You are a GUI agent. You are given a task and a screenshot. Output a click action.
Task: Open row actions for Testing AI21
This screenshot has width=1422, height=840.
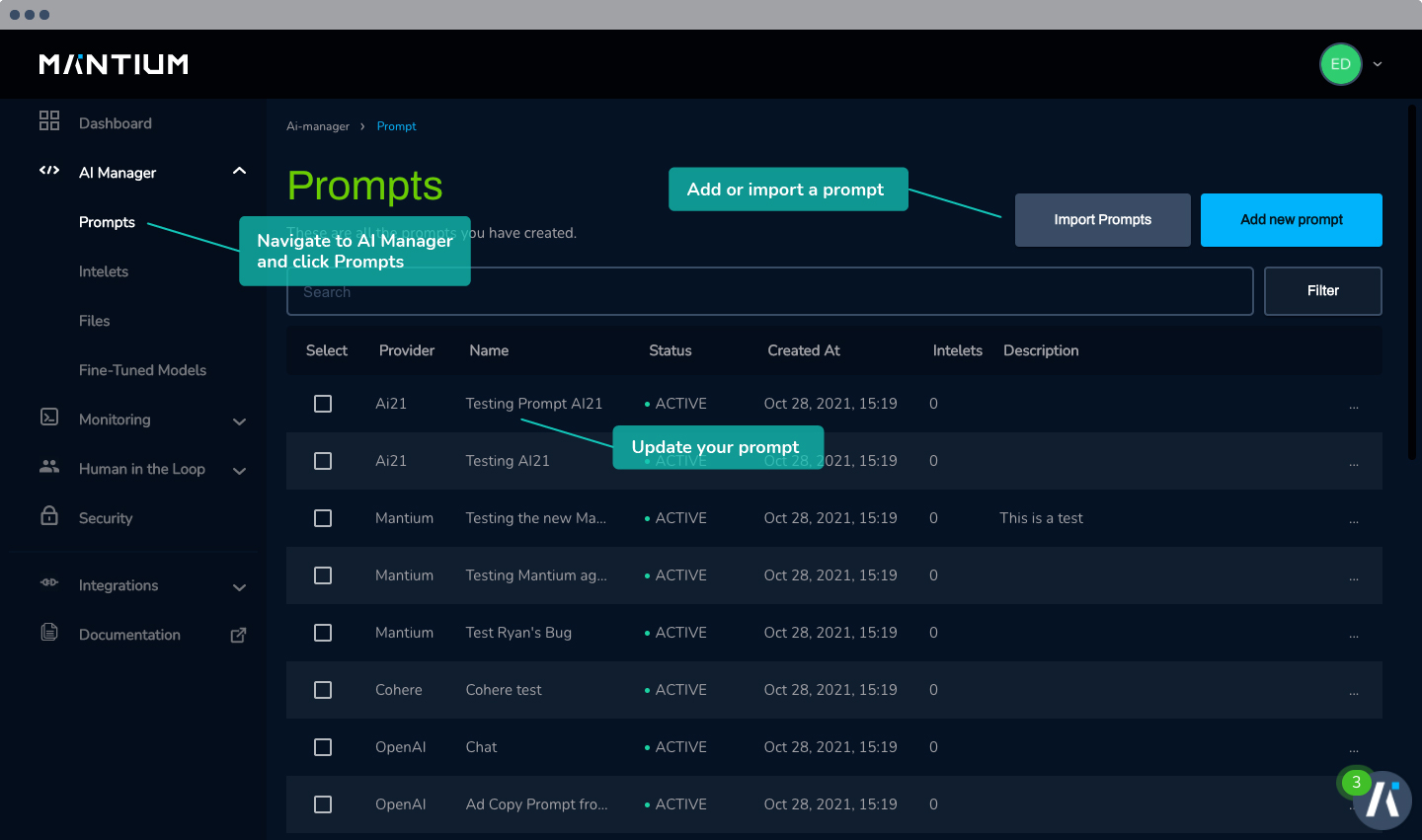click(x=1353, y=464)
